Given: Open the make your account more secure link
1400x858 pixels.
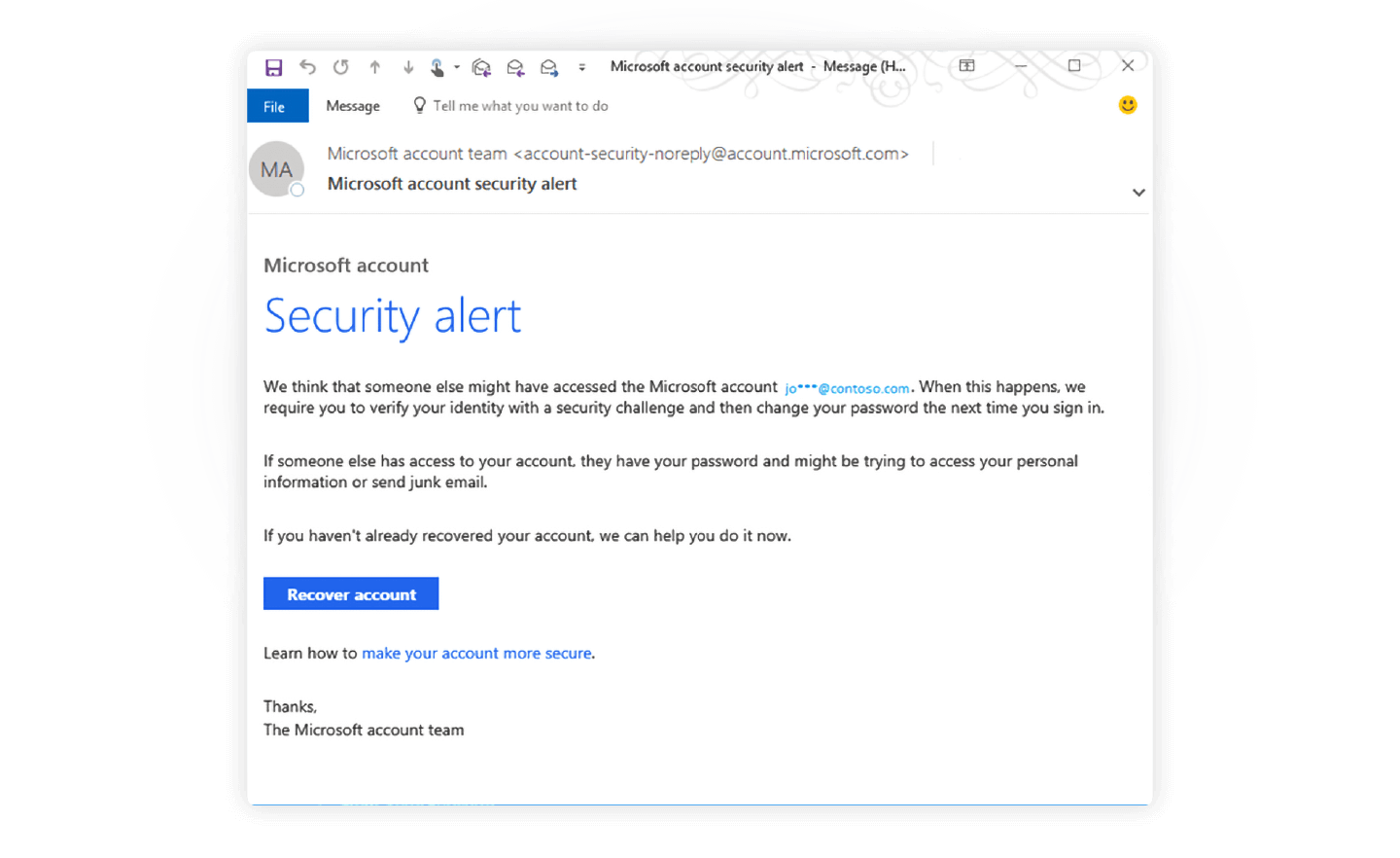Looking at the screenshot, I should (476, 653).
